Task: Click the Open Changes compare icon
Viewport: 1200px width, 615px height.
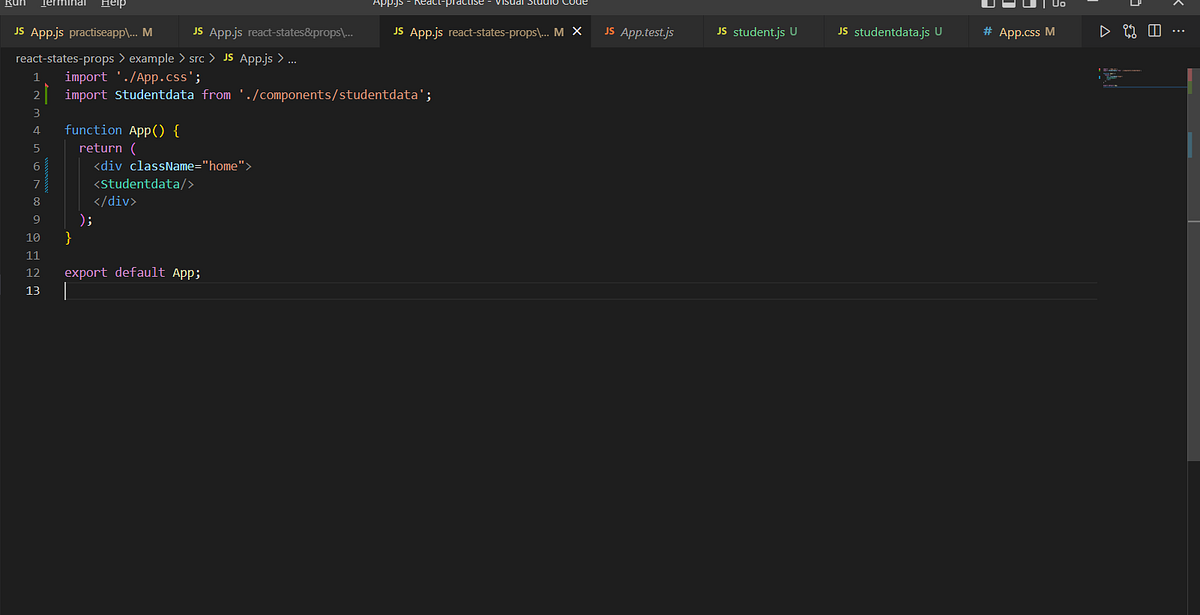Action: coord(1129,31)
